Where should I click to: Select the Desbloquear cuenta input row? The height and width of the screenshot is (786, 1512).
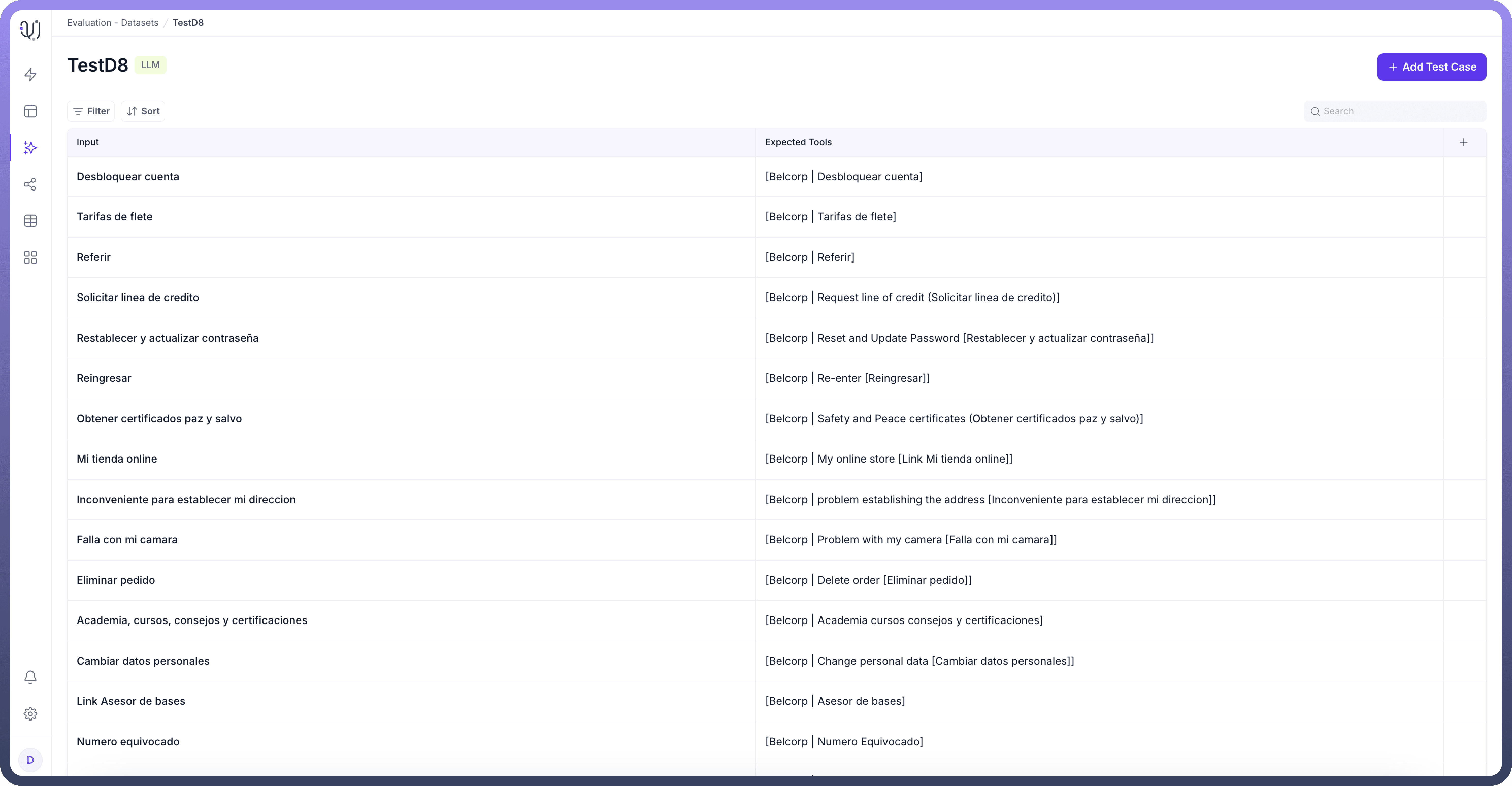click(x=128, y=177)
